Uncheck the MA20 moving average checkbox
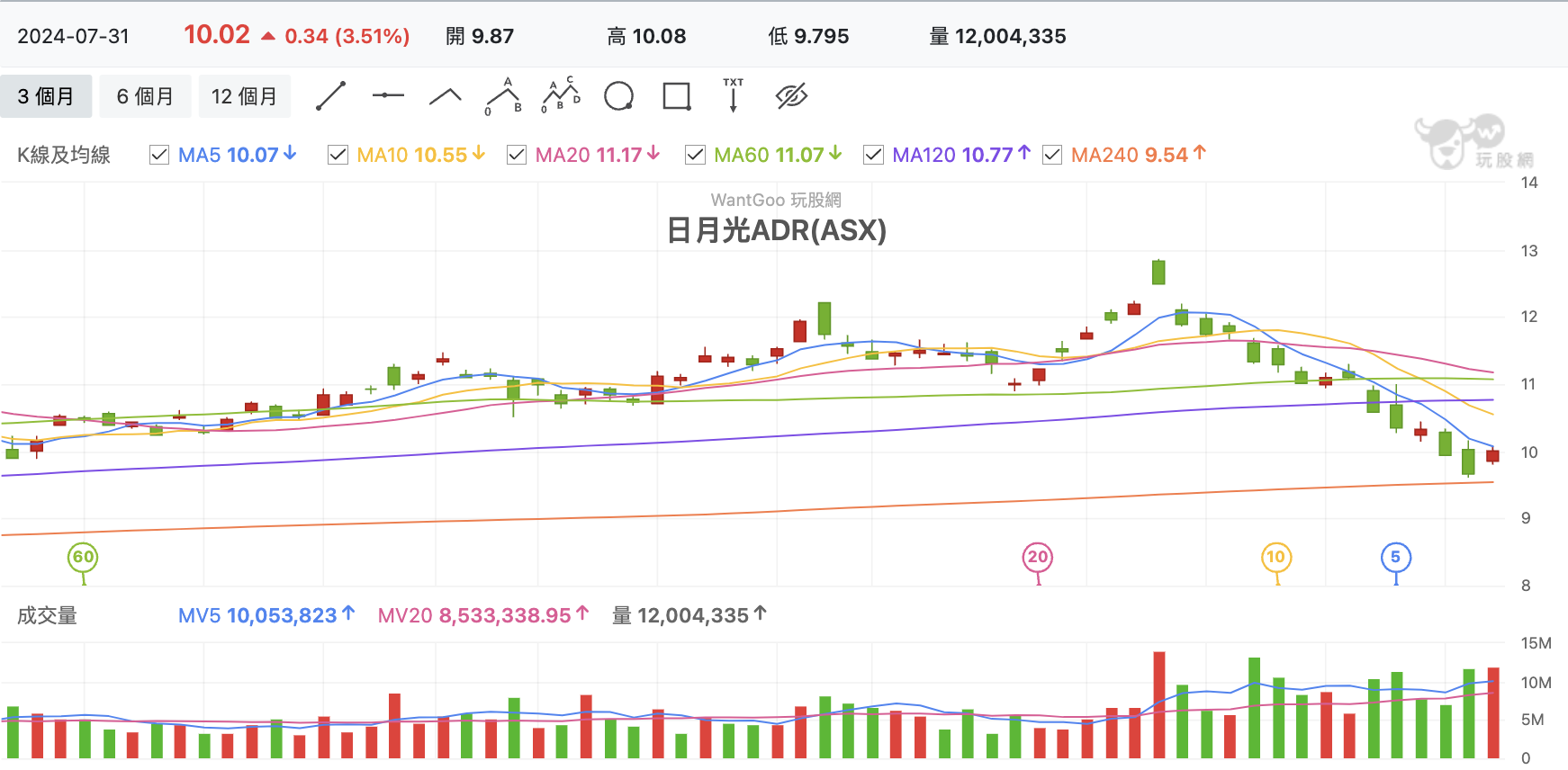This screenshot has height=770, width=1568. click(x=517, y=155)
